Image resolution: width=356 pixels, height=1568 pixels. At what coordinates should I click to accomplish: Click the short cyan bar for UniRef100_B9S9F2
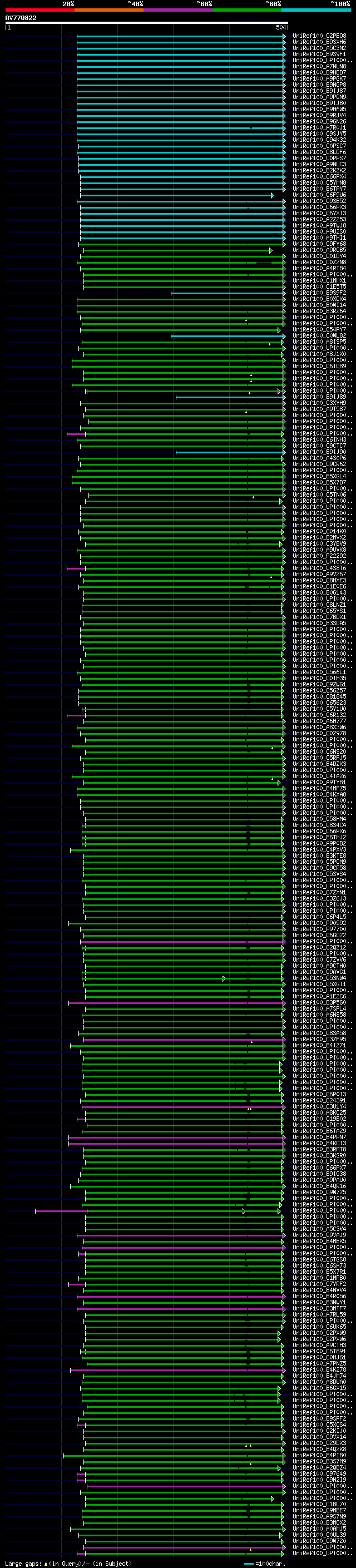click(x=228, y=293)
